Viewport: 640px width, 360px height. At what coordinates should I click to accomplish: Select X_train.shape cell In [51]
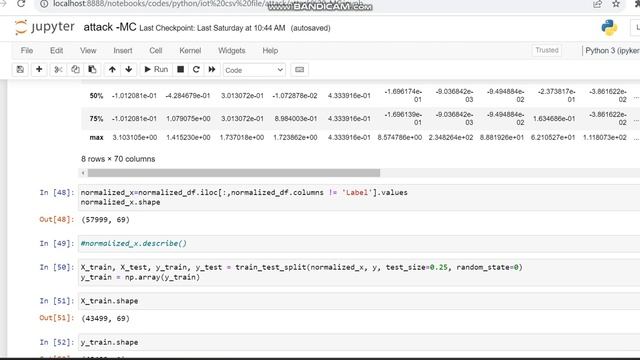coord(359,301)
